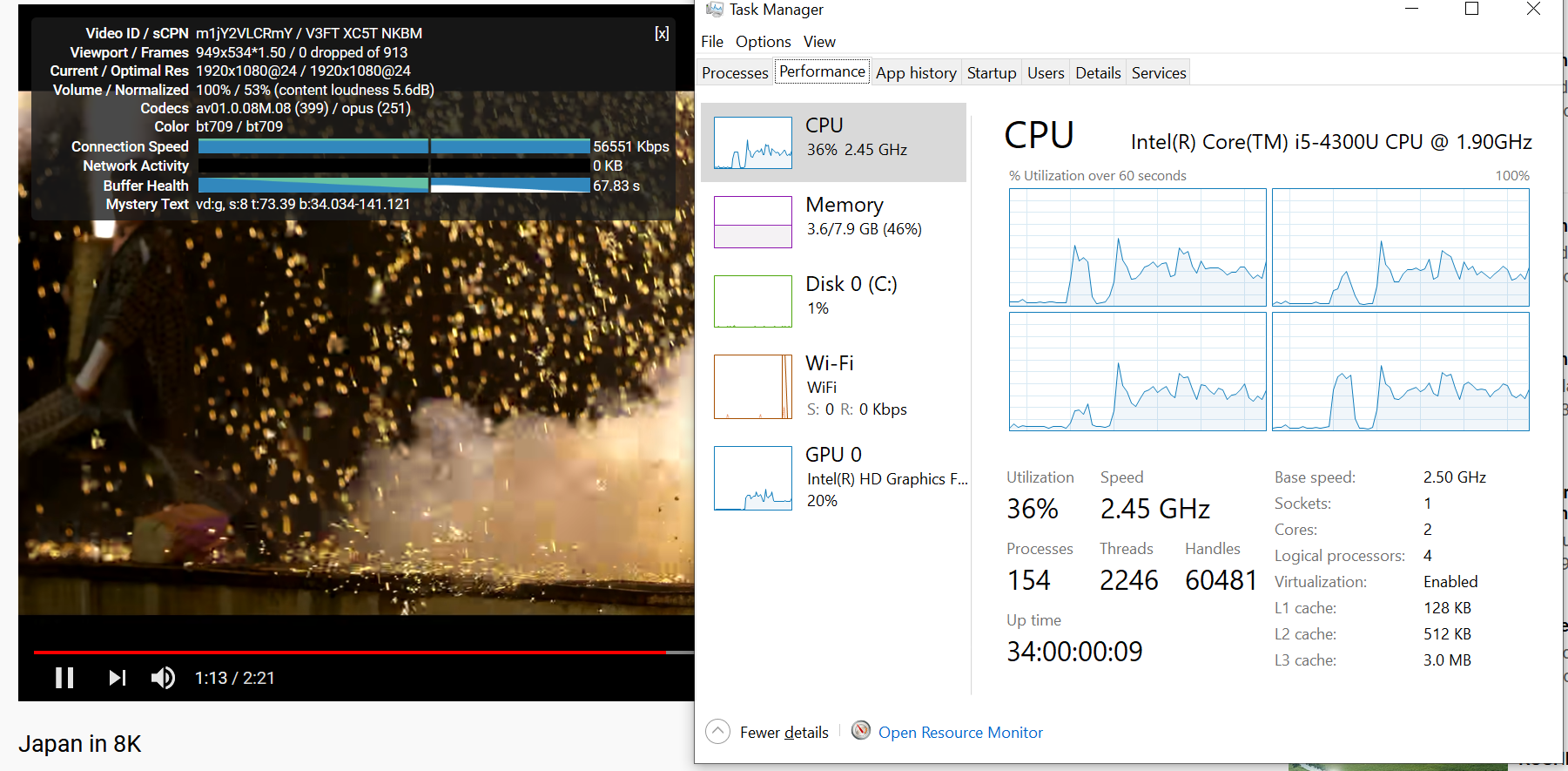Screen dimensions: 1568x771
Task: Click the Base speed 2.50 GHz value
Action: coord(1455,477)
